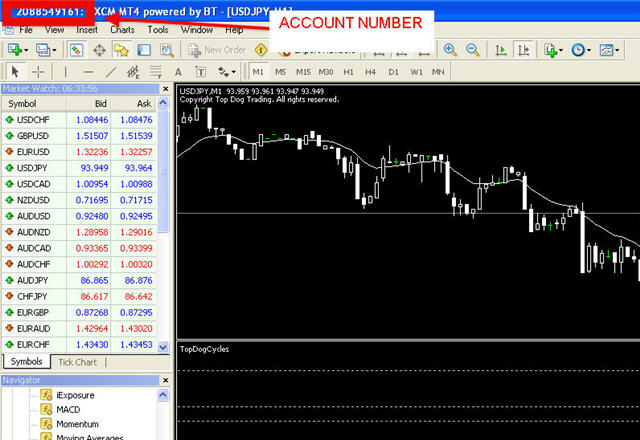The height and width of the screenshot is (440, 640).
Task: Open the Window menu
Action: (x=197, y=30)
